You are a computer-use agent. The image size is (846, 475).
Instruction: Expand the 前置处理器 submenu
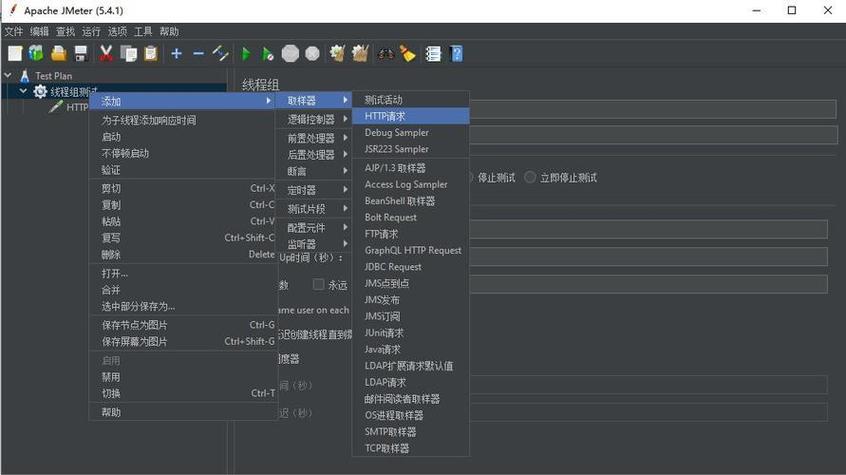click(313, 138)
